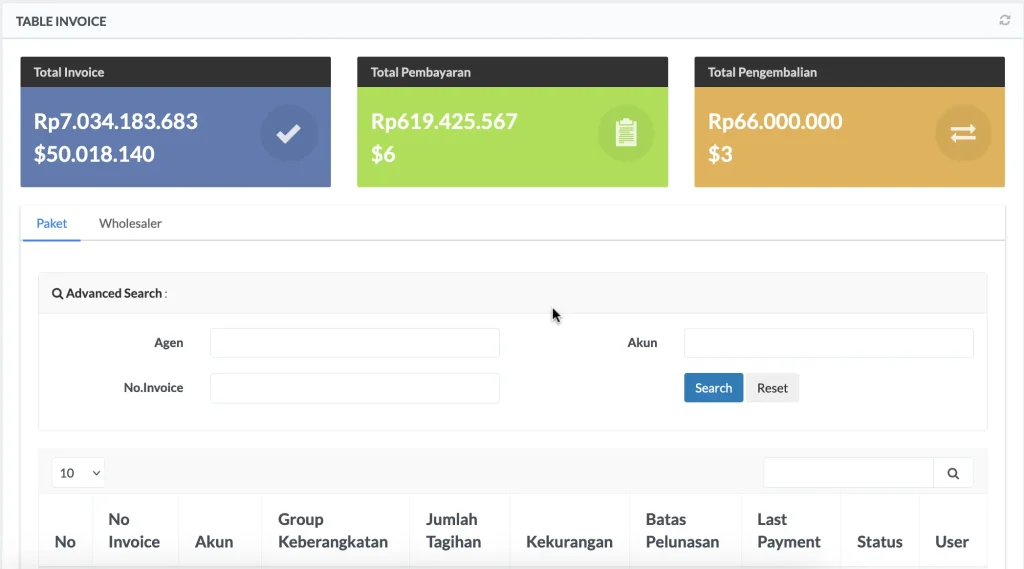Select the Paket tab

point(52,224)
